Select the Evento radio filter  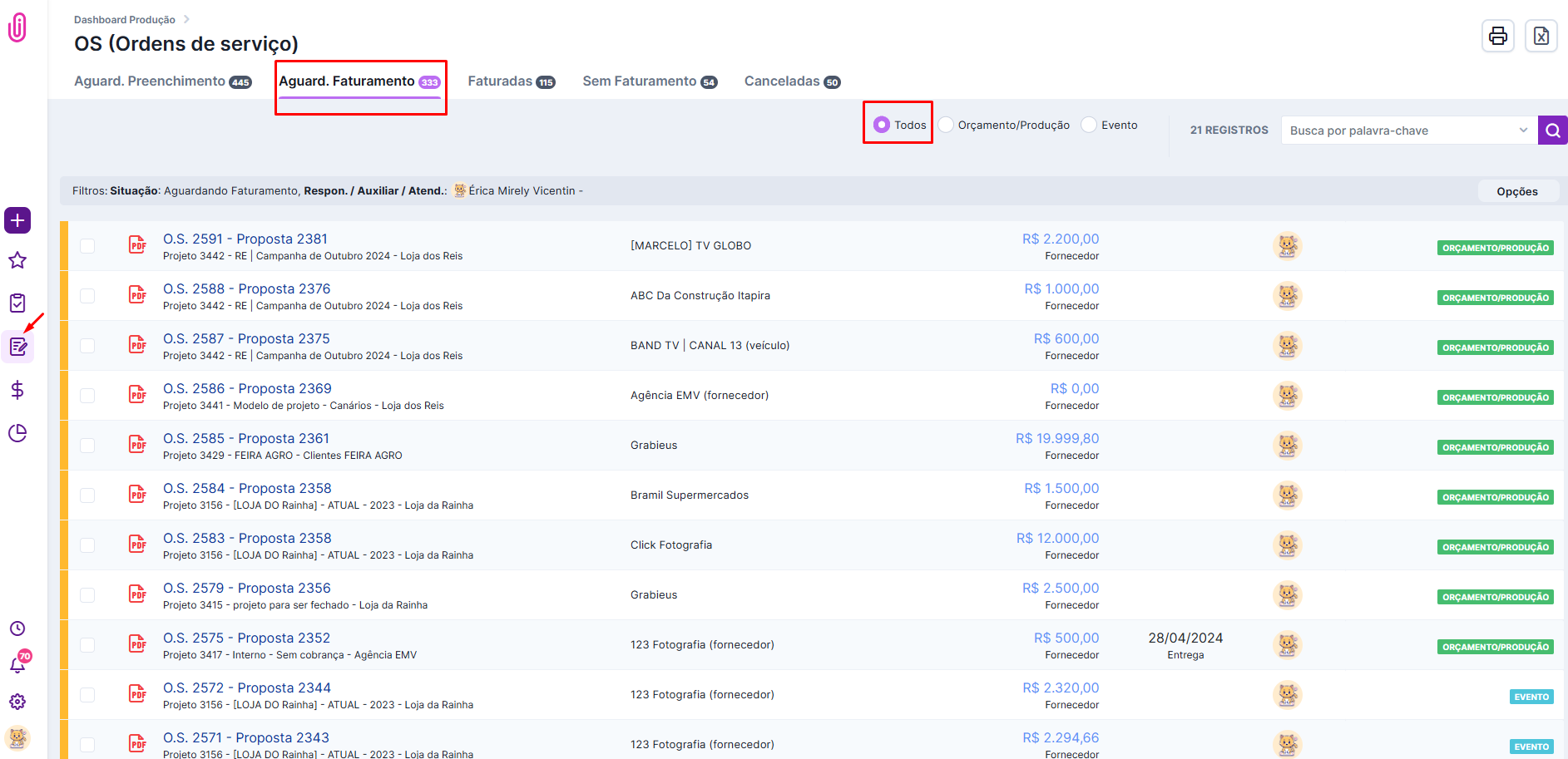(x=1089, y=125)
